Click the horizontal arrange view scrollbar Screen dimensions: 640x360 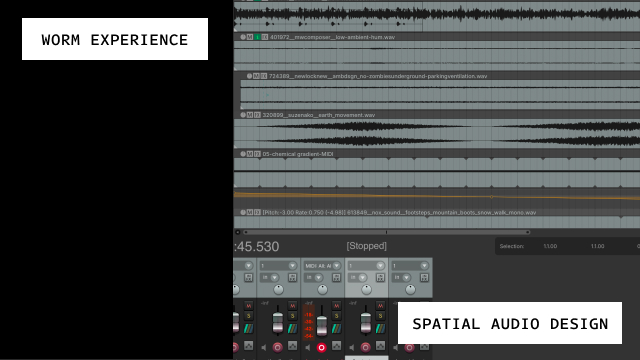coord(386,232)
